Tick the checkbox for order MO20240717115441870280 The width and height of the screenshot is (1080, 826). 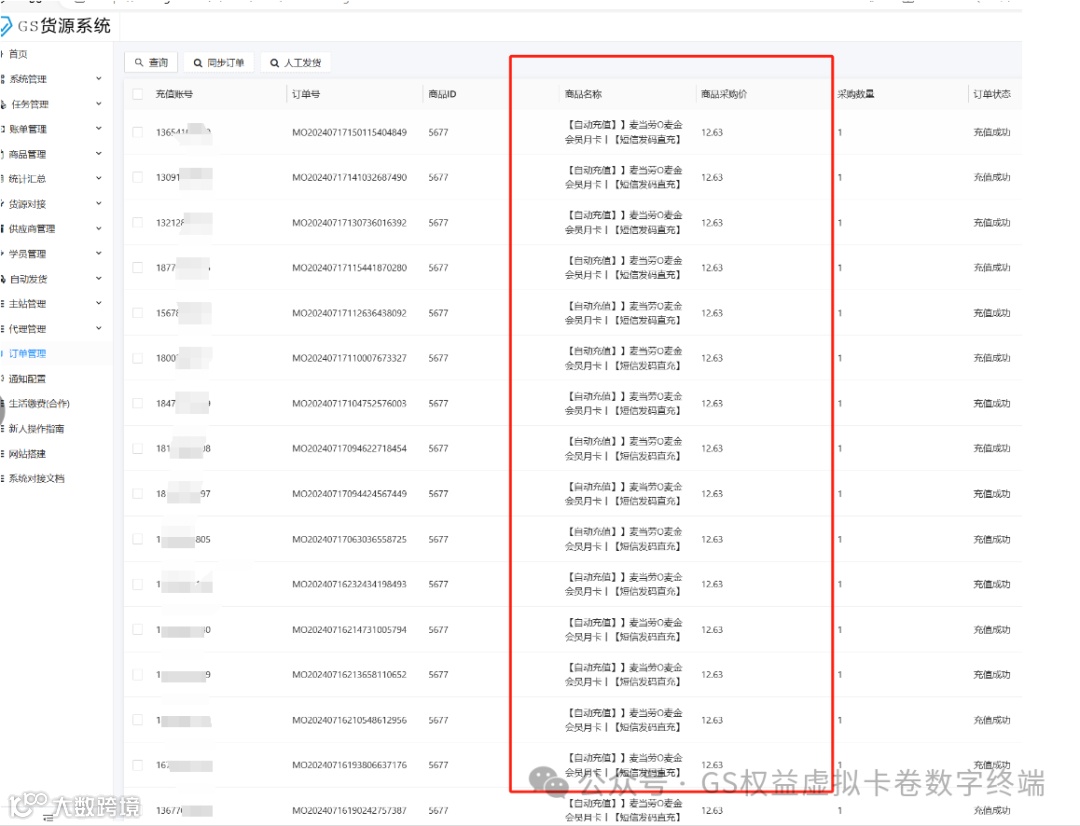(x=138, y=267)
